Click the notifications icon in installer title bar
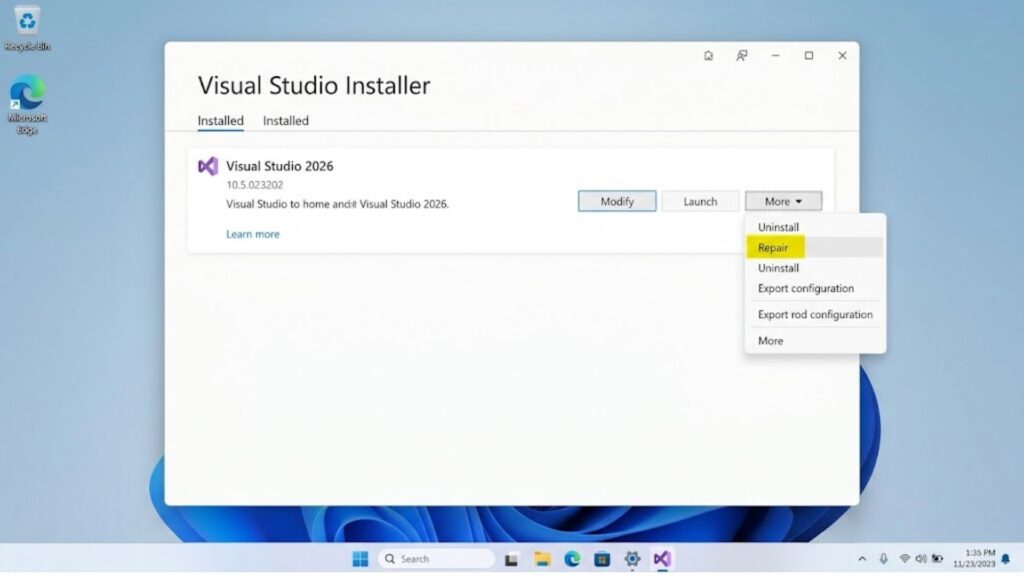 708,56
